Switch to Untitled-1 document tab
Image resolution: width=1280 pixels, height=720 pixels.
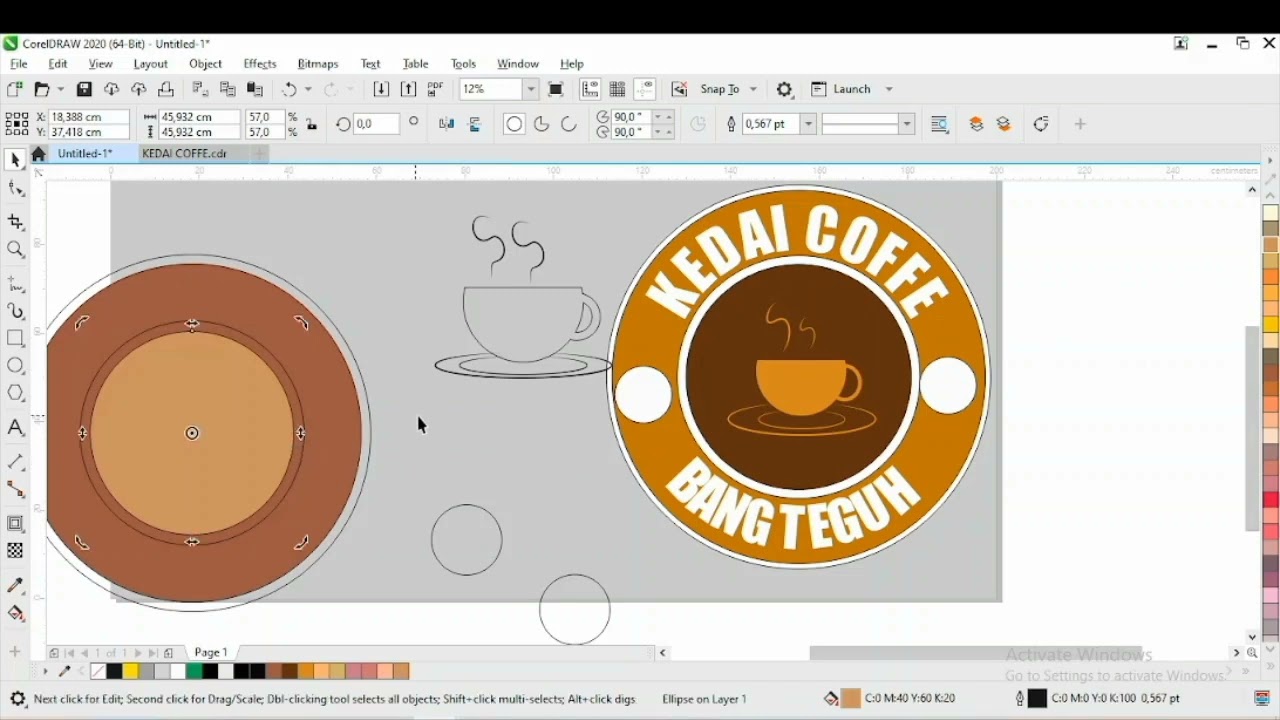click(x=93, y=154)
